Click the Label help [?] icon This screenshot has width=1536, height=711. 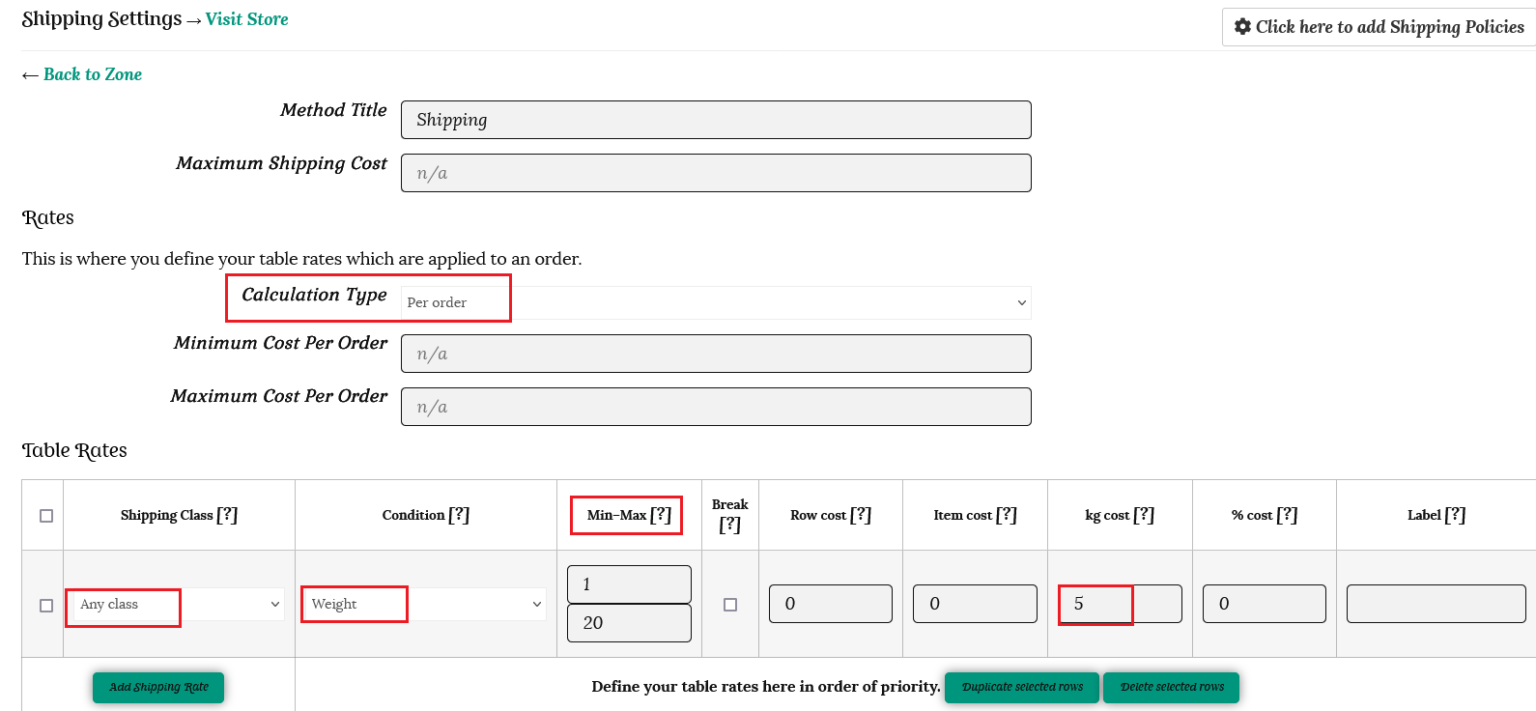click(1455, 515)
